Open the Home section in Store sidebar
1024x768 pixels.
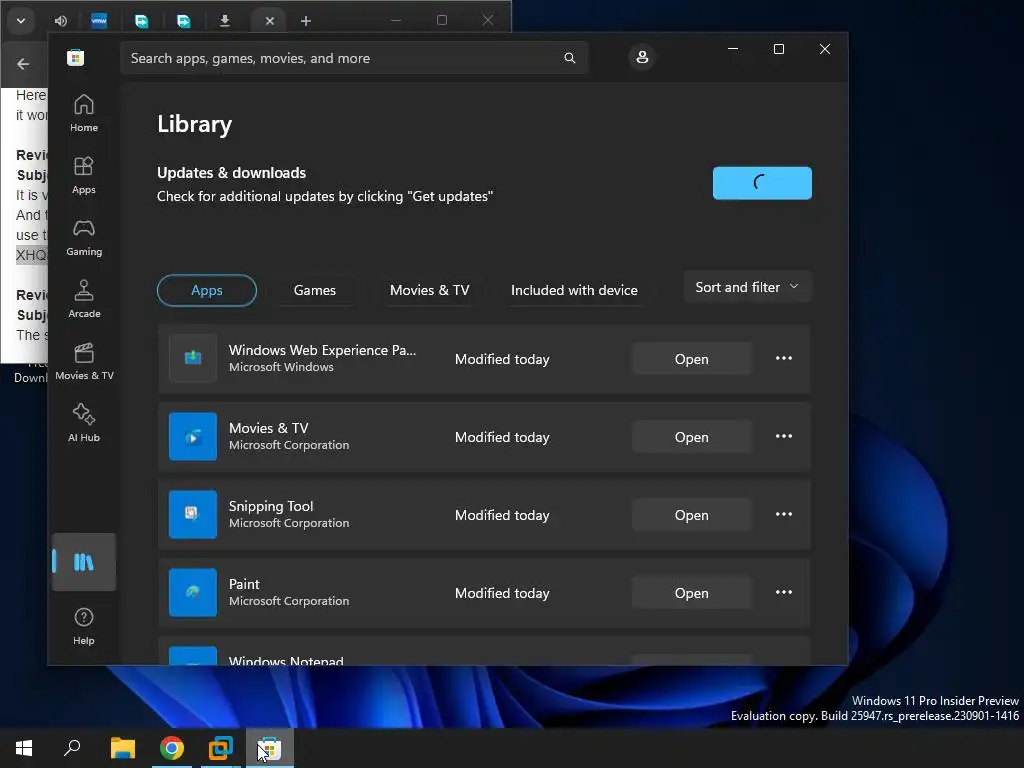[84, 114]
